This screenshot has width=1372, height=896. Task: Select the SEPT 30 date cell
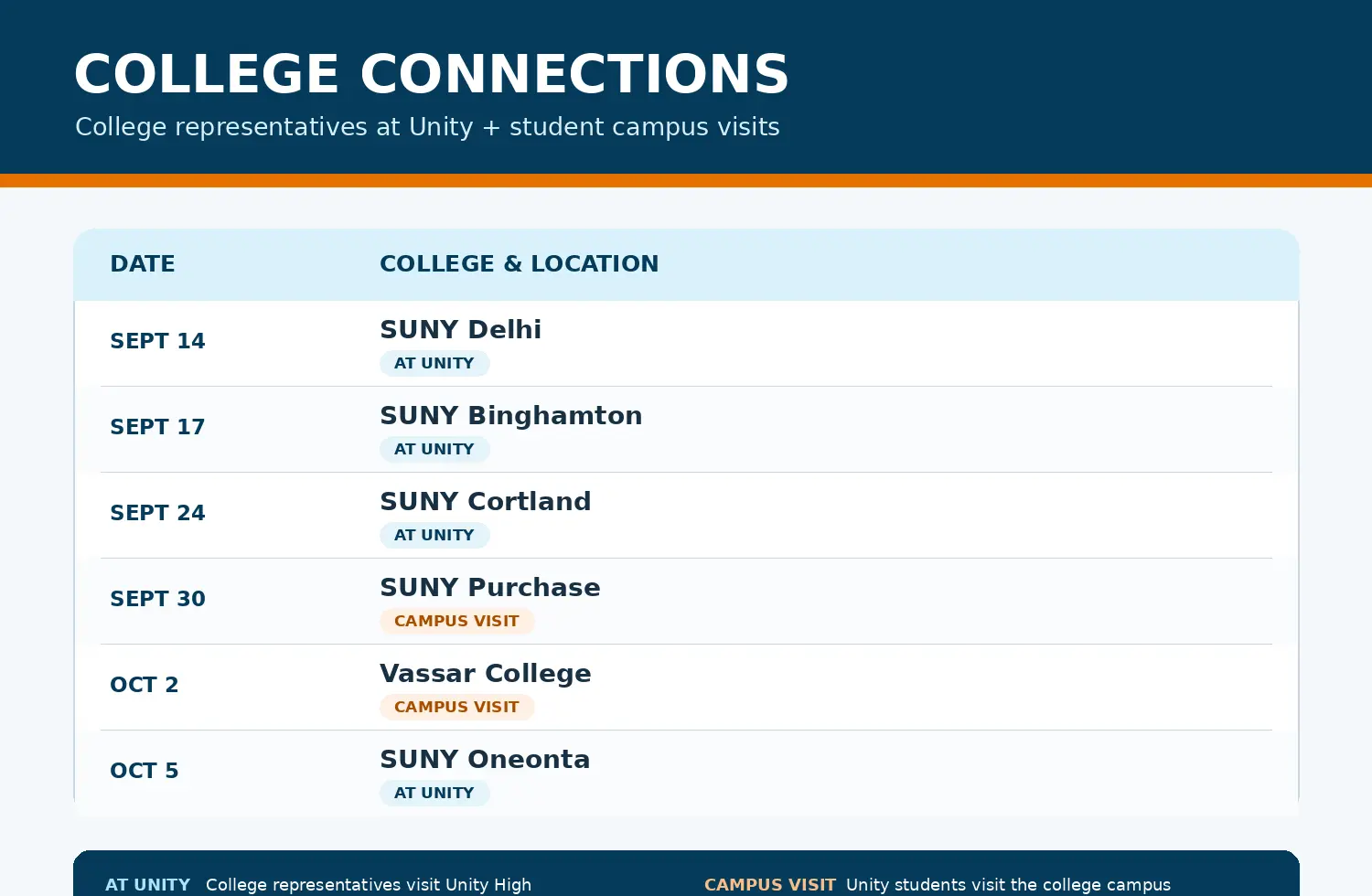click(x=157, y=600)
